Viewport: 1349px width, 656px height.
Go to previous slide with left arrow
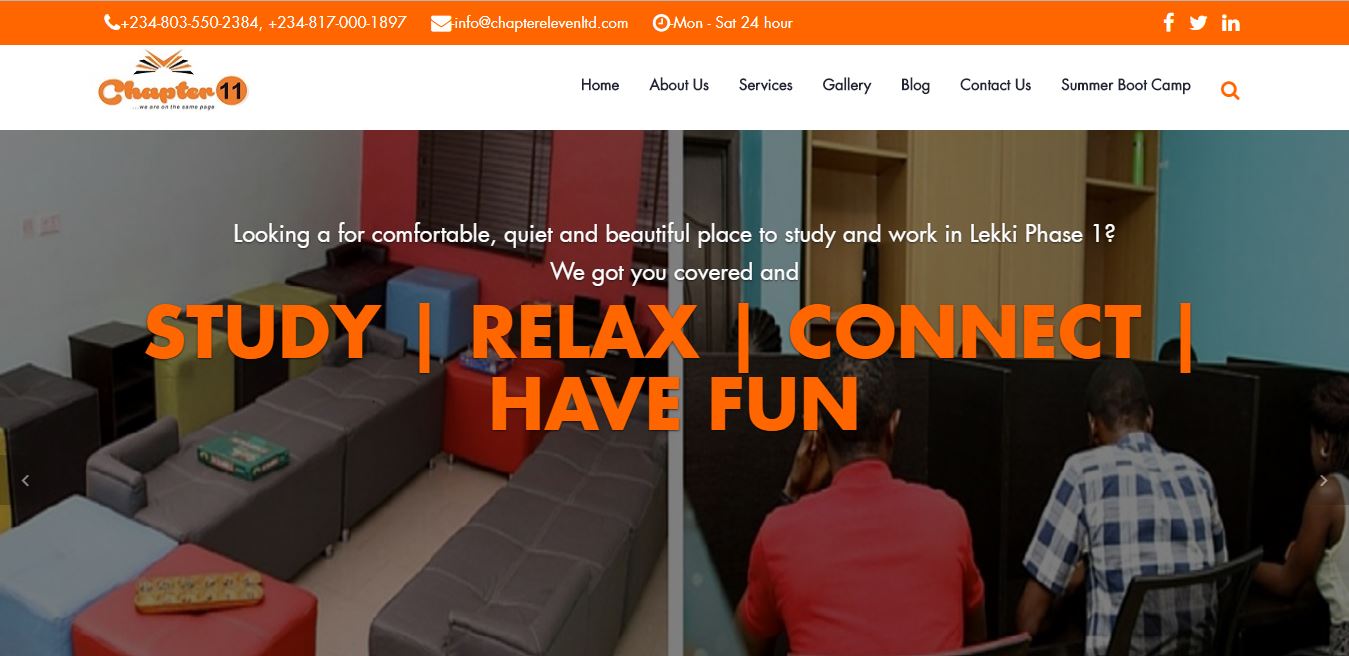click(25, 481)
